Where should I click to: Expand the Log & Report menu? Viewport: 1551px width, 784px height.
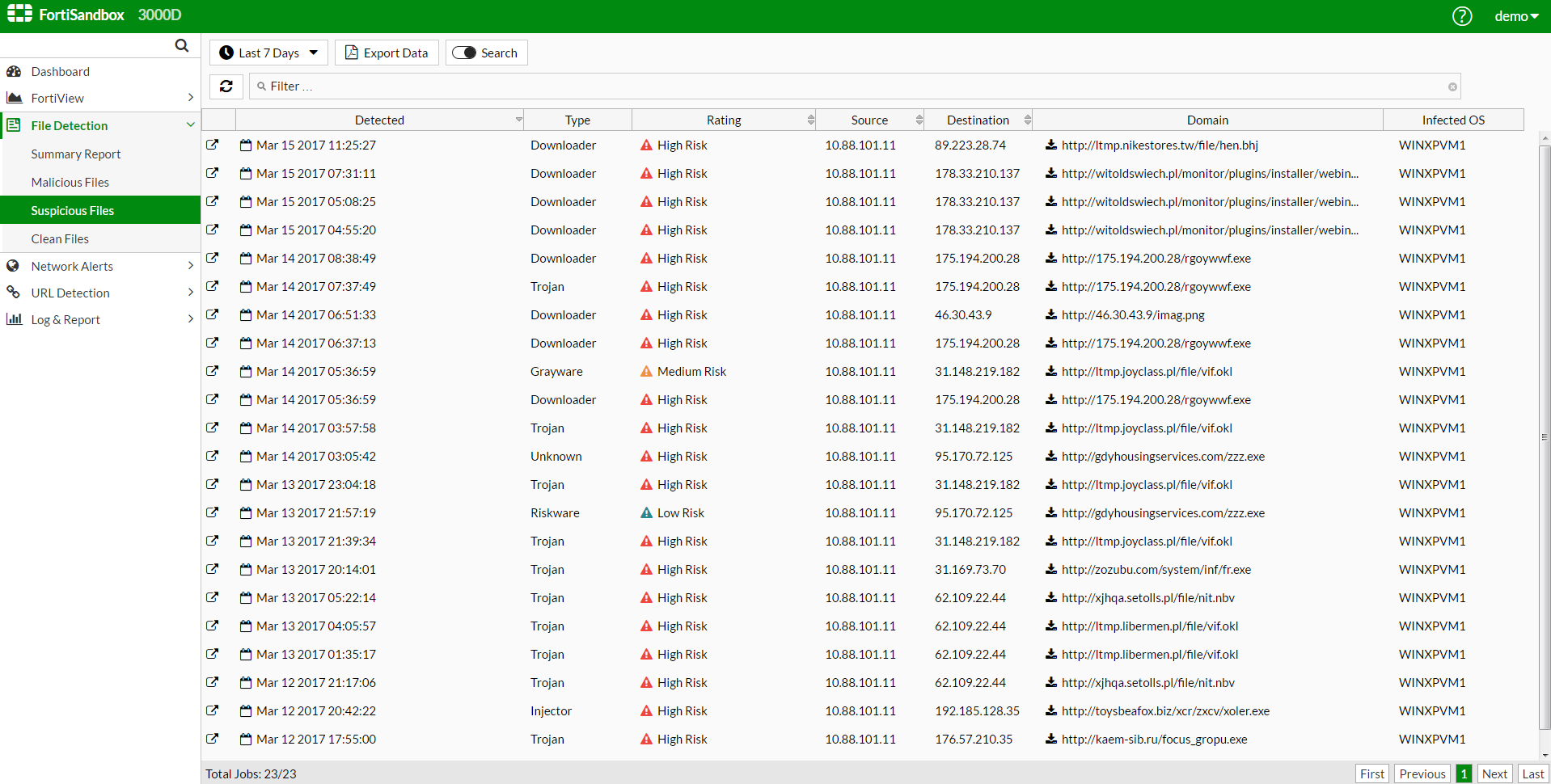(191, 319)
